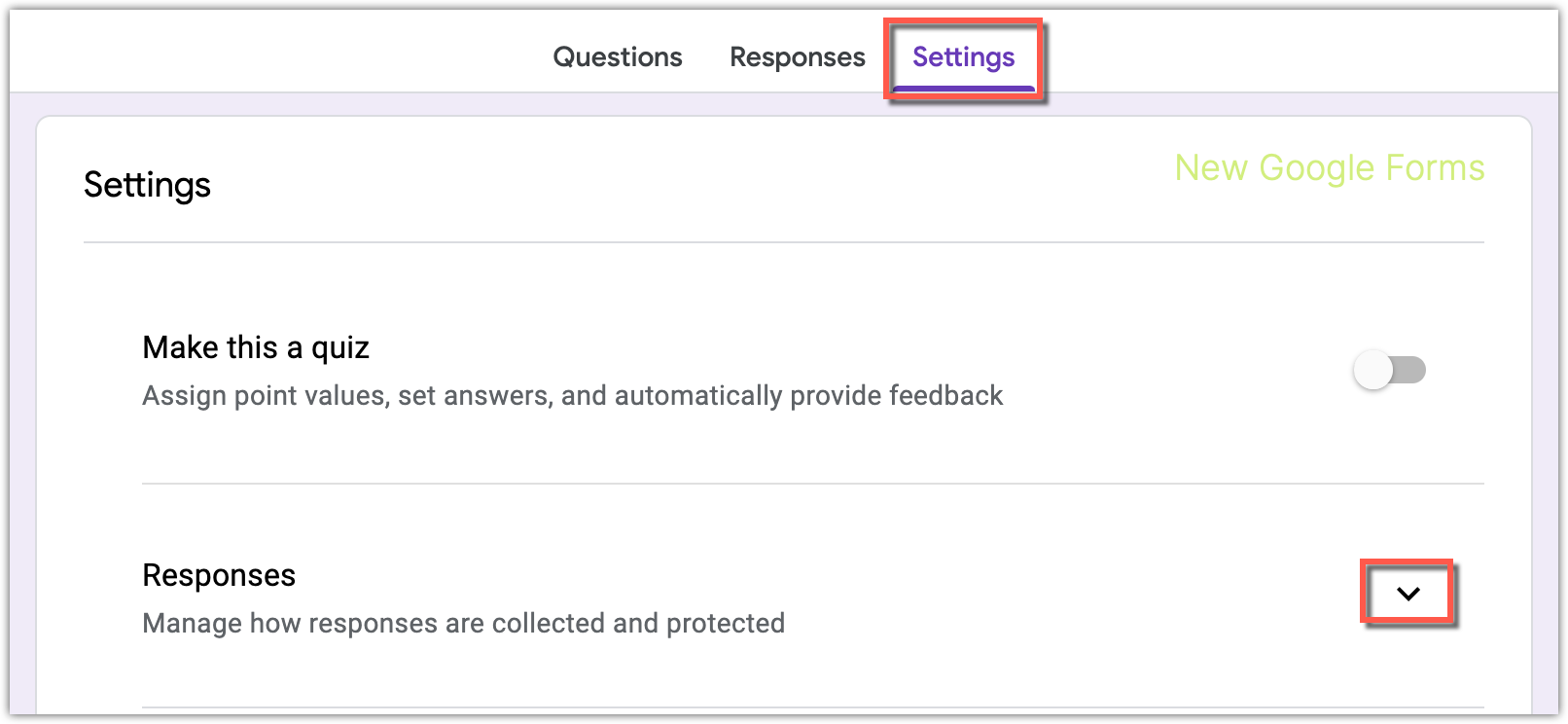Screen dimensions: 1568x724
Task: Click the Make this a quiz label
Action: pos(255,347)
